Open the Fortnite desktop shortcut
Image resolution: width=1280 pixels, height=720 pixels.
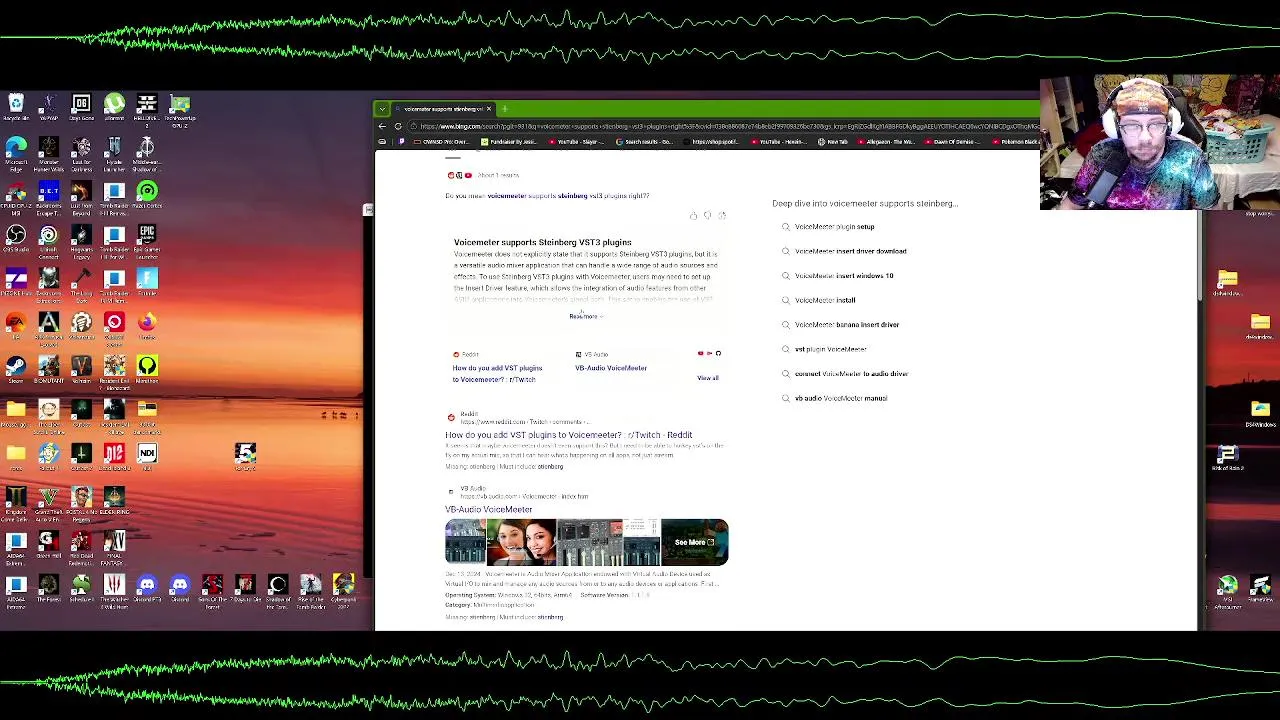click(147, 282)
